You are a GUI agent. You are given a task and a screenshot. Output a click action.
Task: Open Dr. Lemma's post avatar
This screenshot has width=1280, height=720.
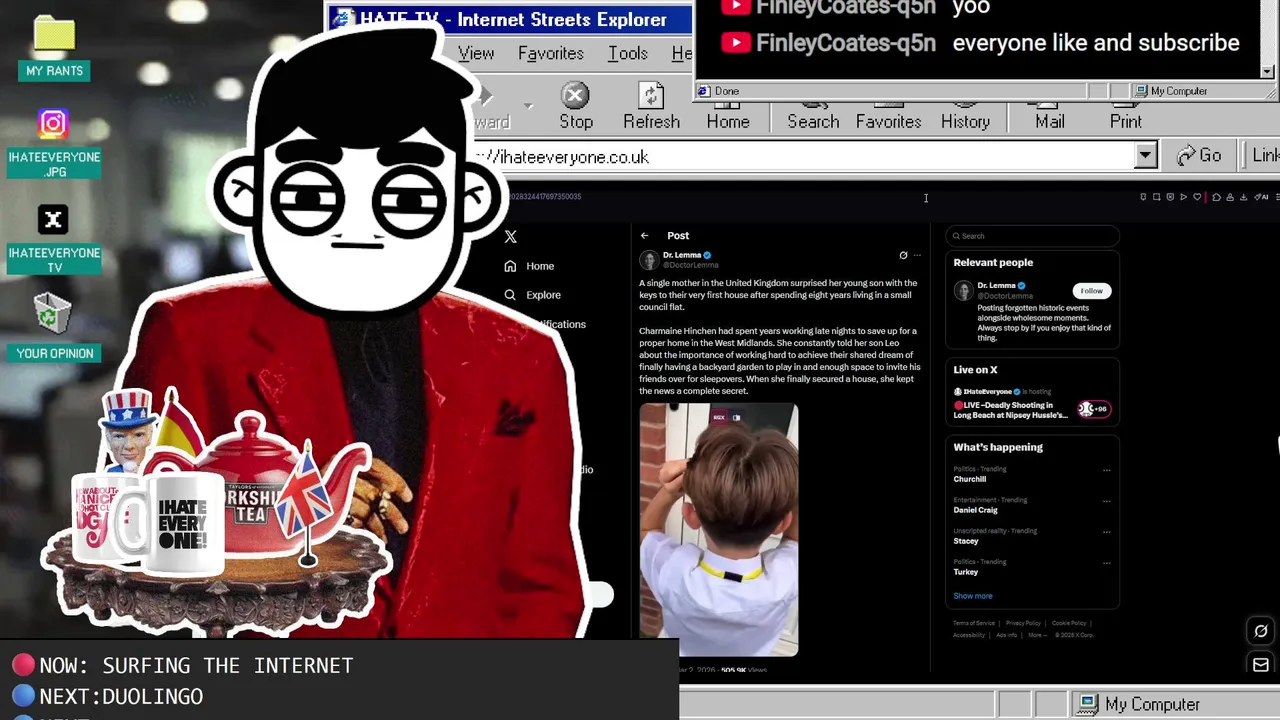pos(649,260)
